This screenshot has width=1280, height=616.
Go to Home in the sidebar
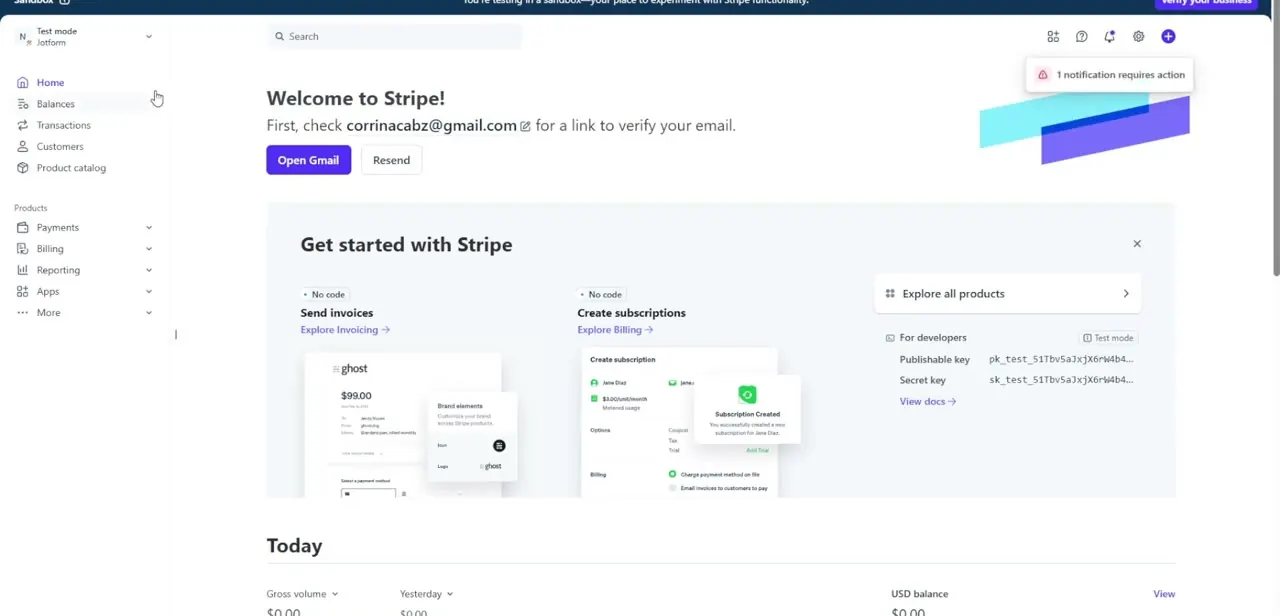coord(50,83)
